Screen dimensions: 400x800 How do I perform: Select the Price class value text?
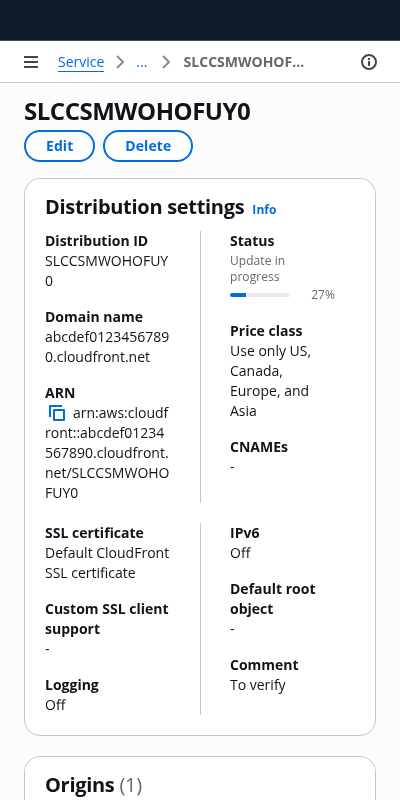270,381
